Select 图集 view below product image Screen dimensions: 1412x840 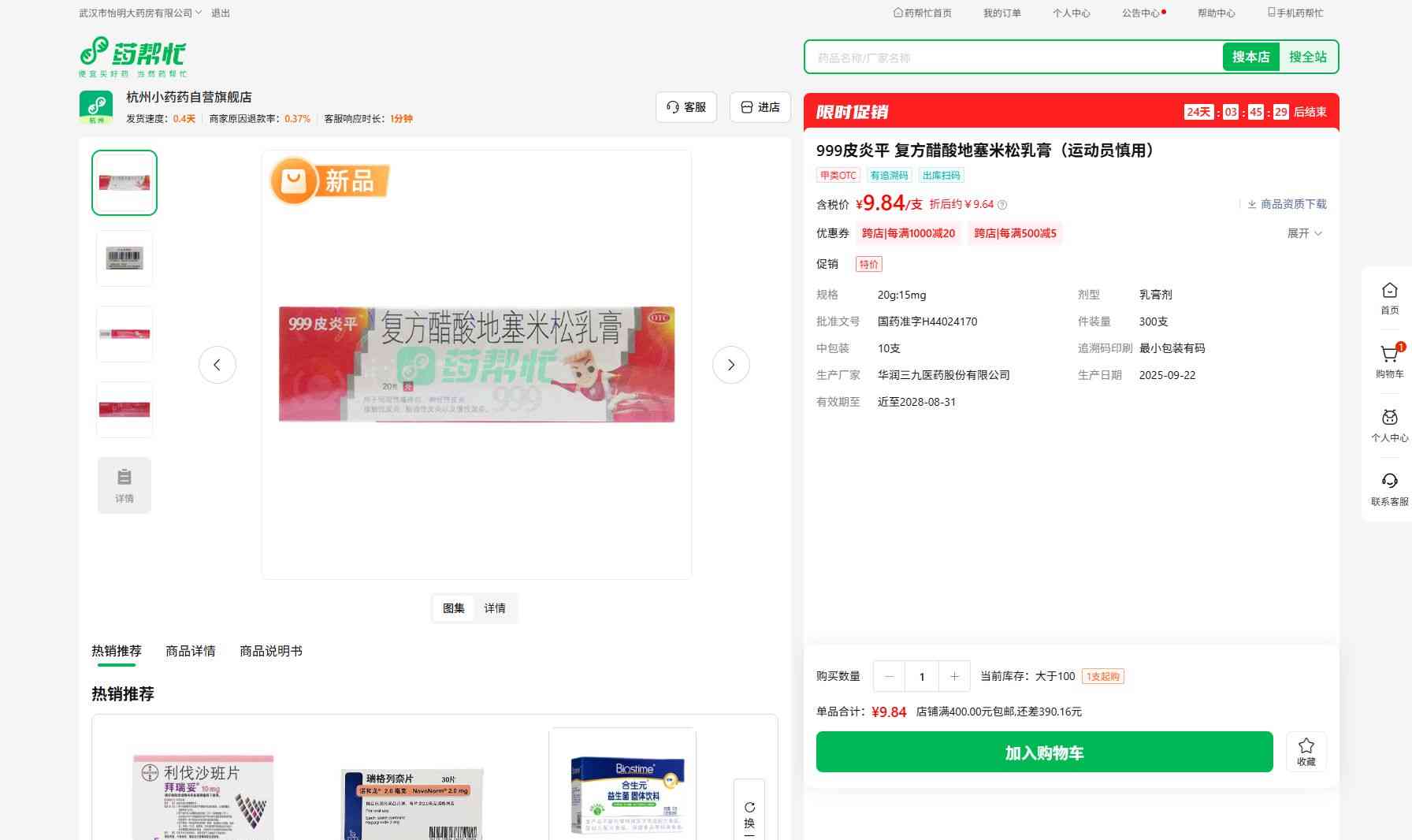[454, 608]
